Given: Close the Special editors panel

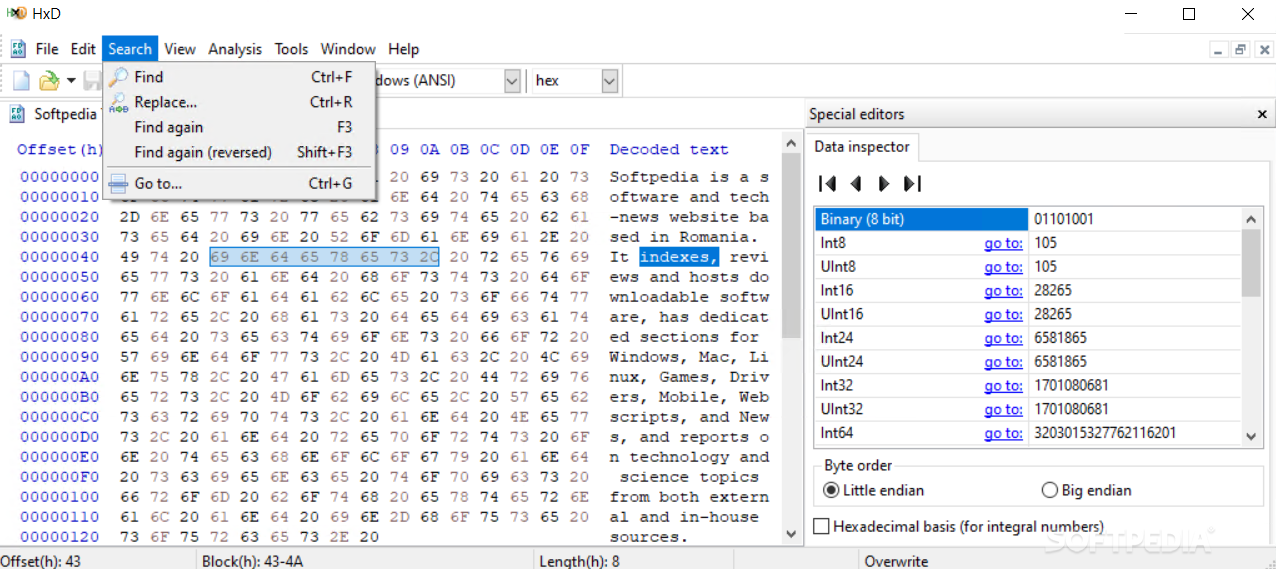Looking at the screenshot, I should [1262, 114].
